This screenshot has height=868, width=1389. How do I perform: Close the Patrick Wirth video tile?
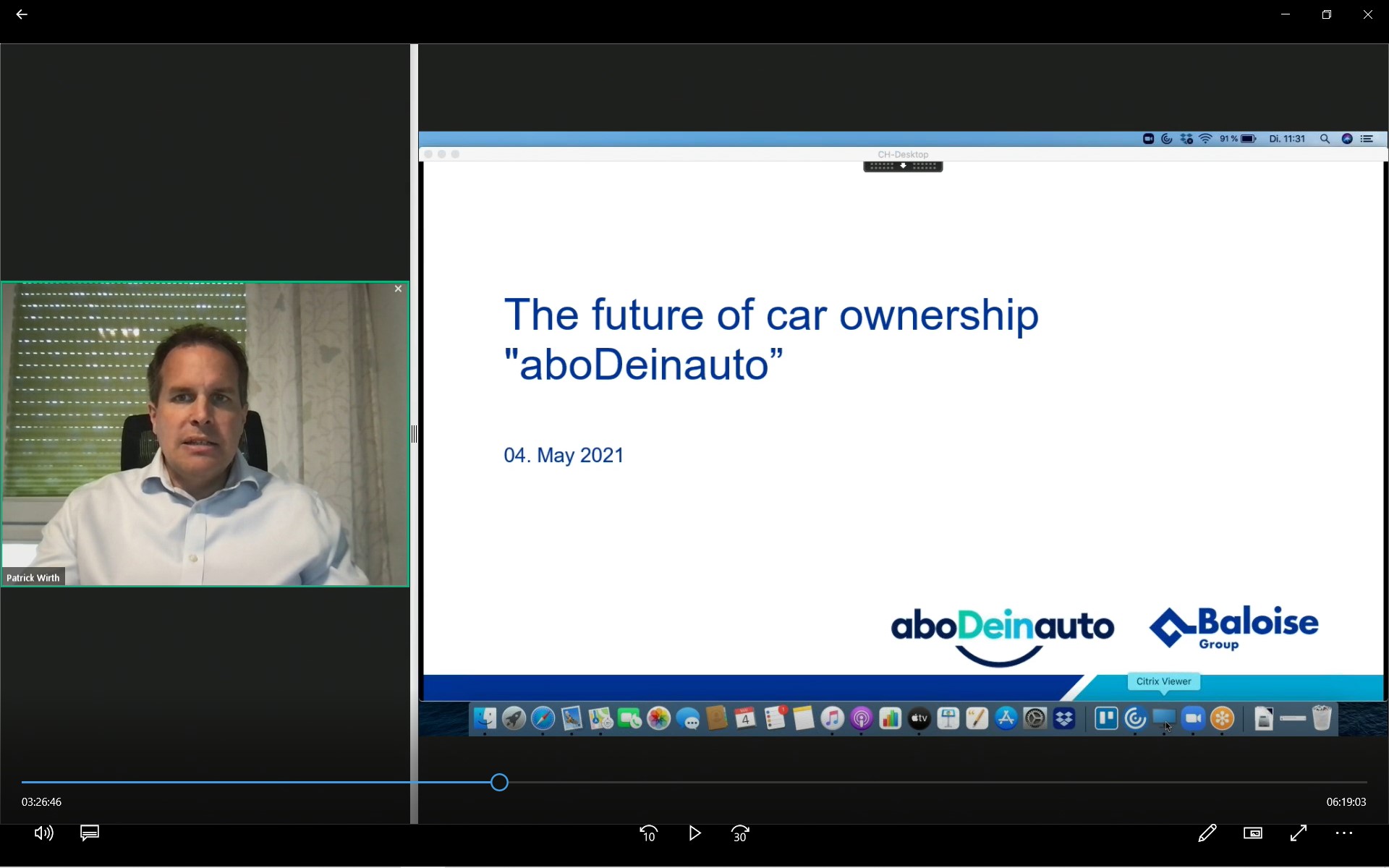coord(398,289)
